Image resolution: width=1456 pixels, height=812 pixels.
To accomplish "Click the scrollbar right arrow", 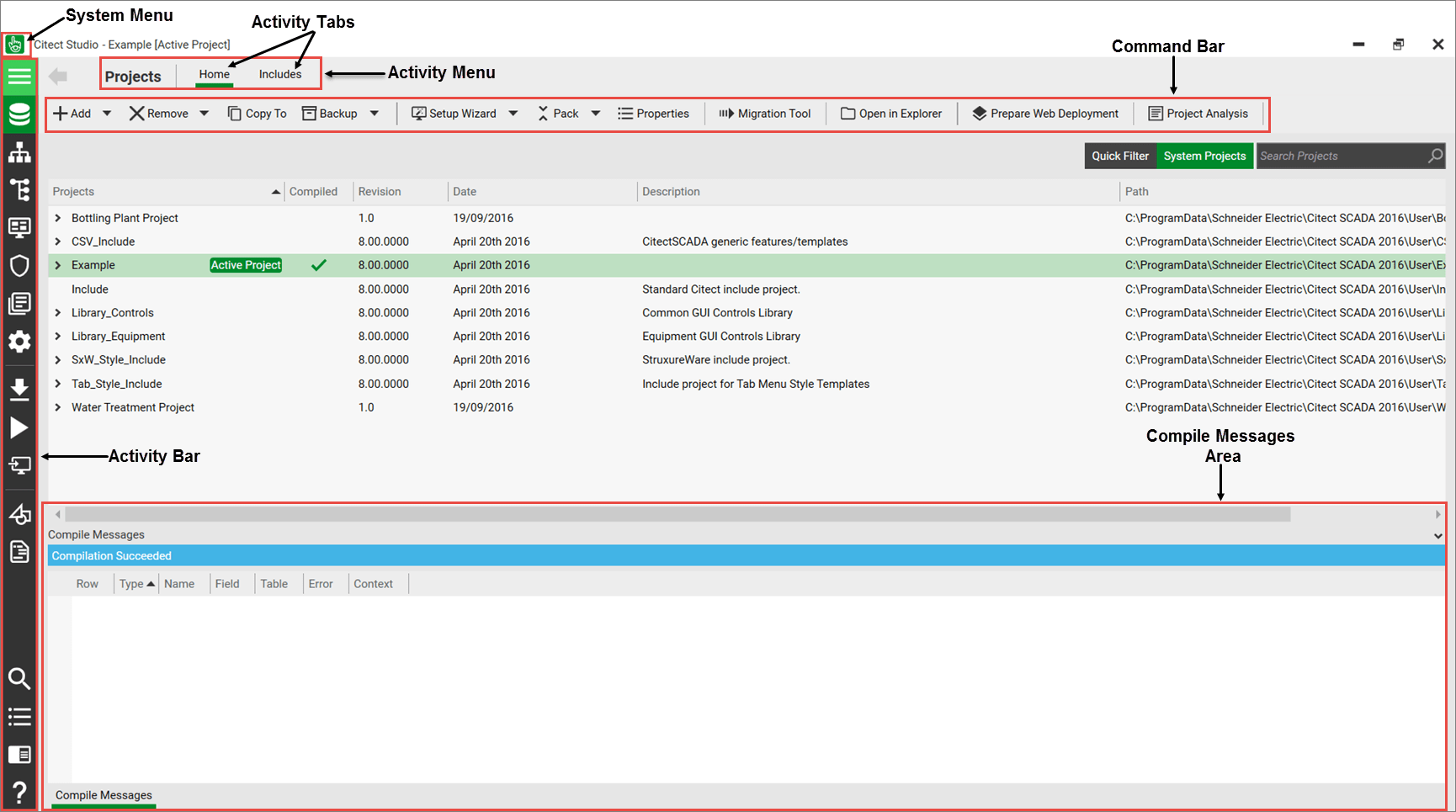I will (x=1437, y=514).
